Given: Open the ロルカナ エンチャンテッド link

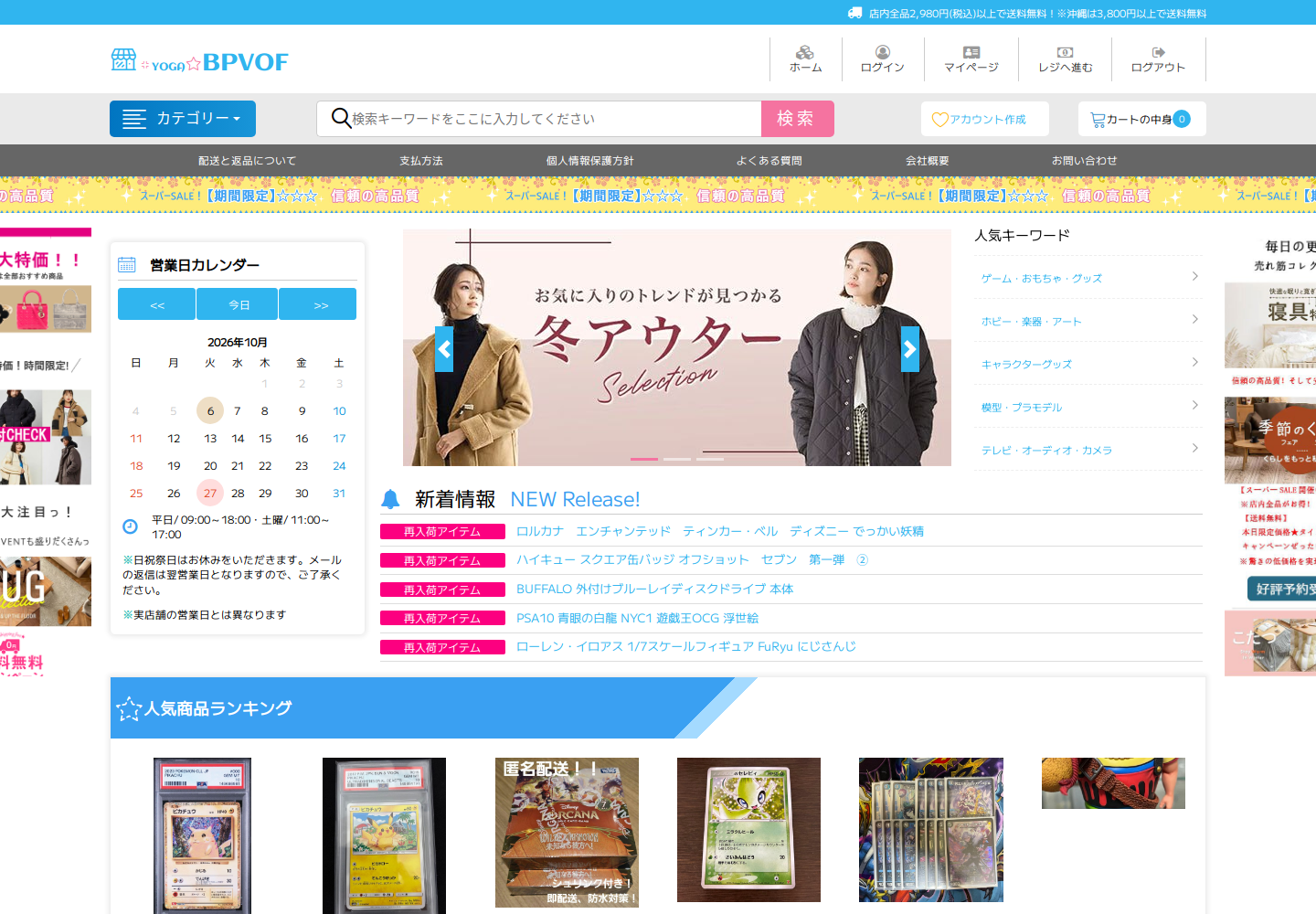Looking at the screenshot, I should [x=720, y=531].
